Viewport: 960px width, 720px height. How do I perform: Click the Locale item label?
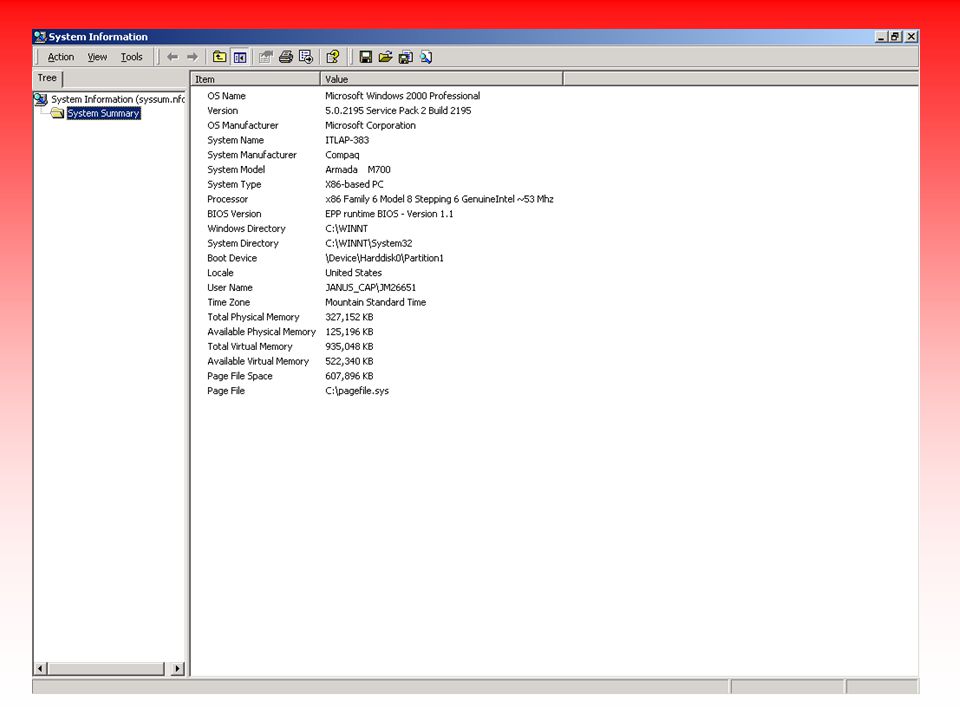(220, 272)
